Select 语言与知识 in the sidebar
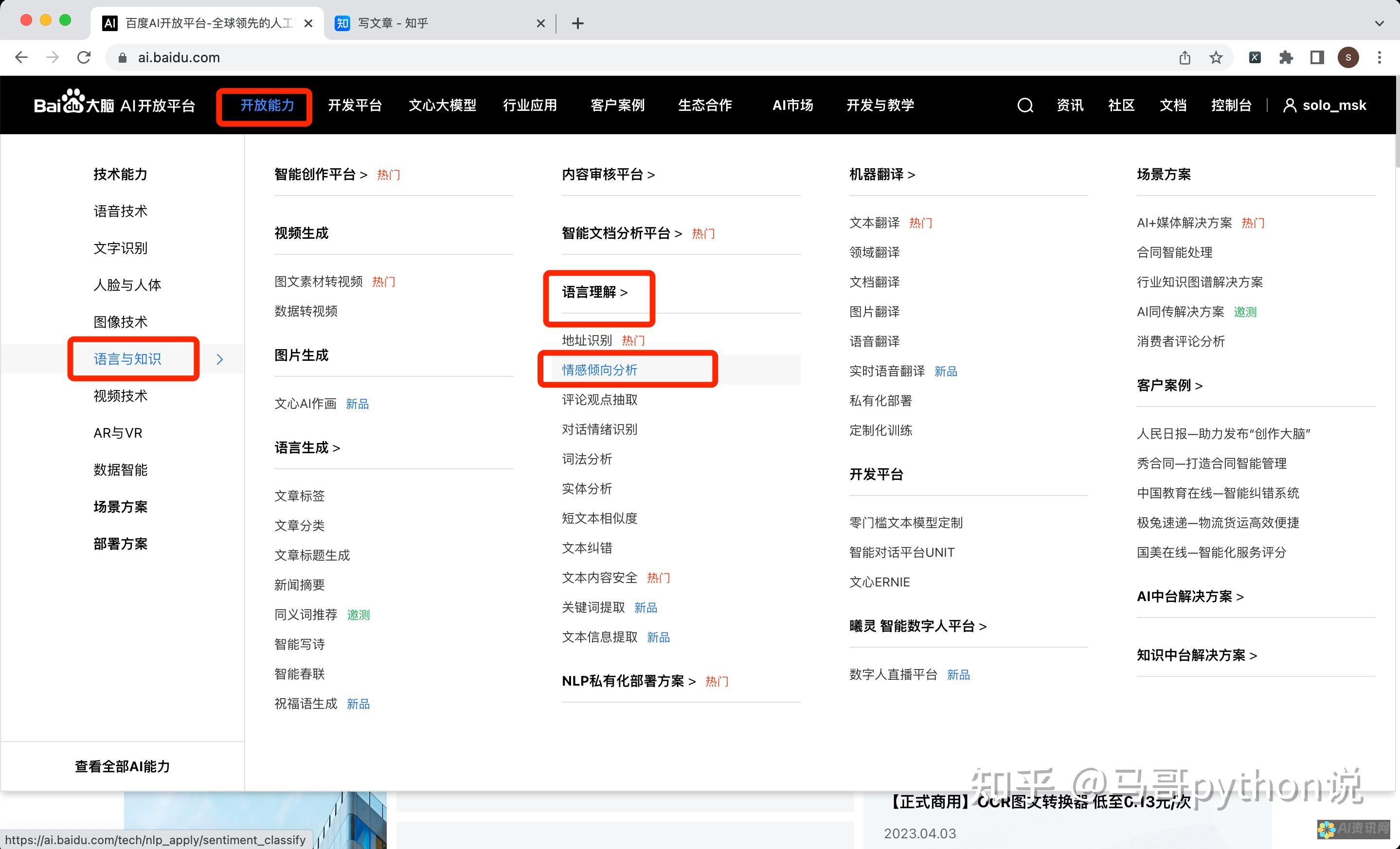1400x849 pixels. pyautogui.click(x=127, y=359)
